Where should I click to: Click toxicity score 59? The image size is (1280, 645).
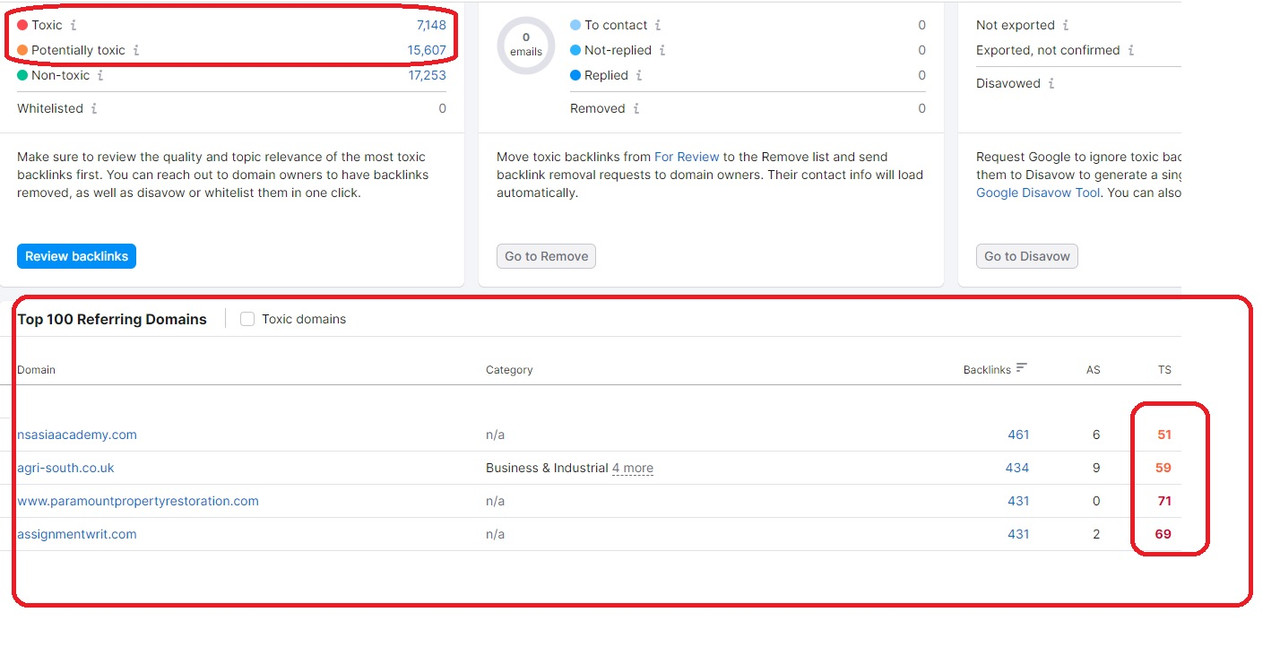pos(1163,468)
